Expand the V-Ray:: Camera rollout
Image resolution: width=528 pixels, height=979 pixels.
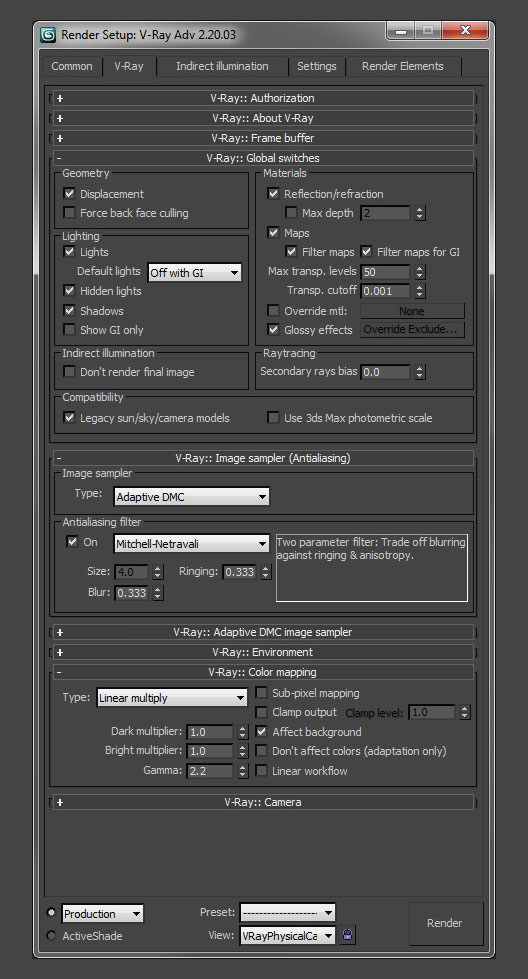pos(263,802)
